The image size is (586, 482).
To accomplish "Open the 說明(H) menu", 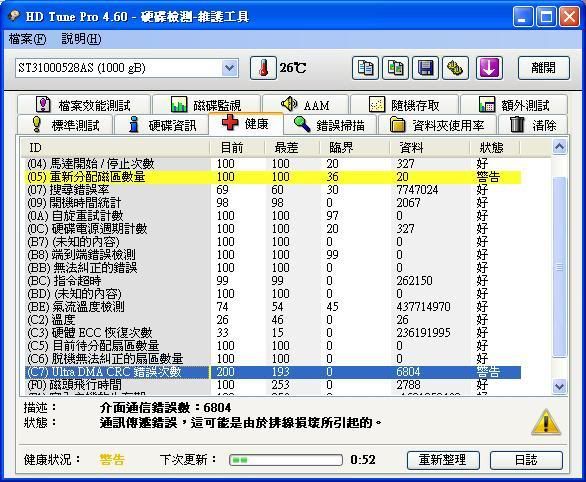I will (81, 39).
